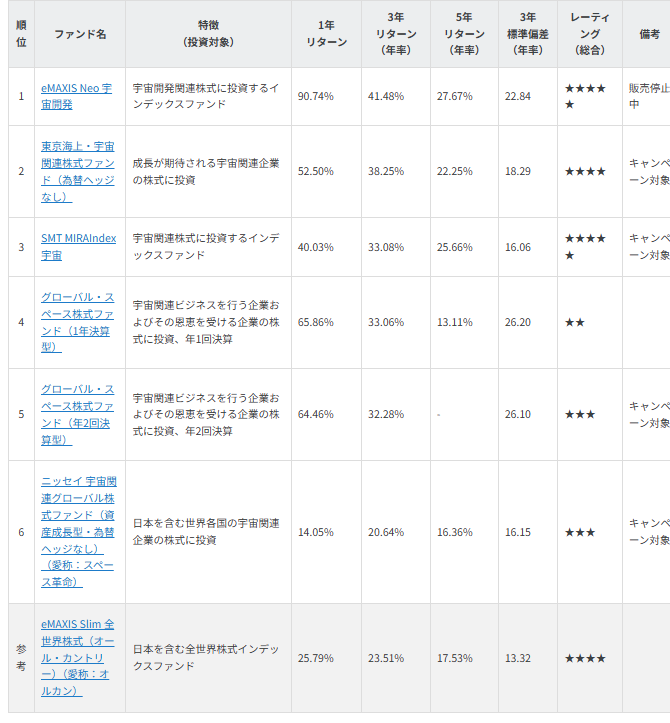The width and height of the screenshot is (670, 723).
Task: Select the 65.86% return value
Action: click(x=315, y=322)
